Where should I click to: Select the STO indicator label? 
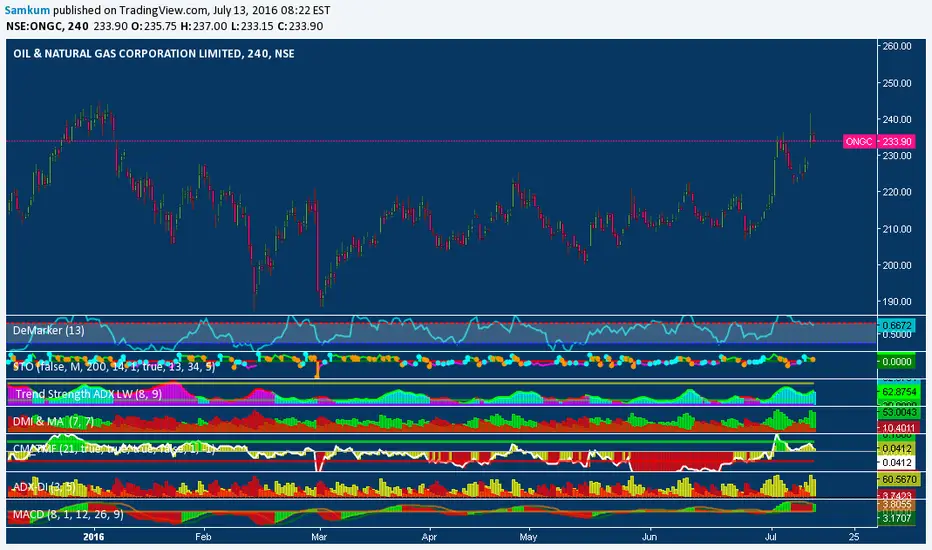click(114, 367)
